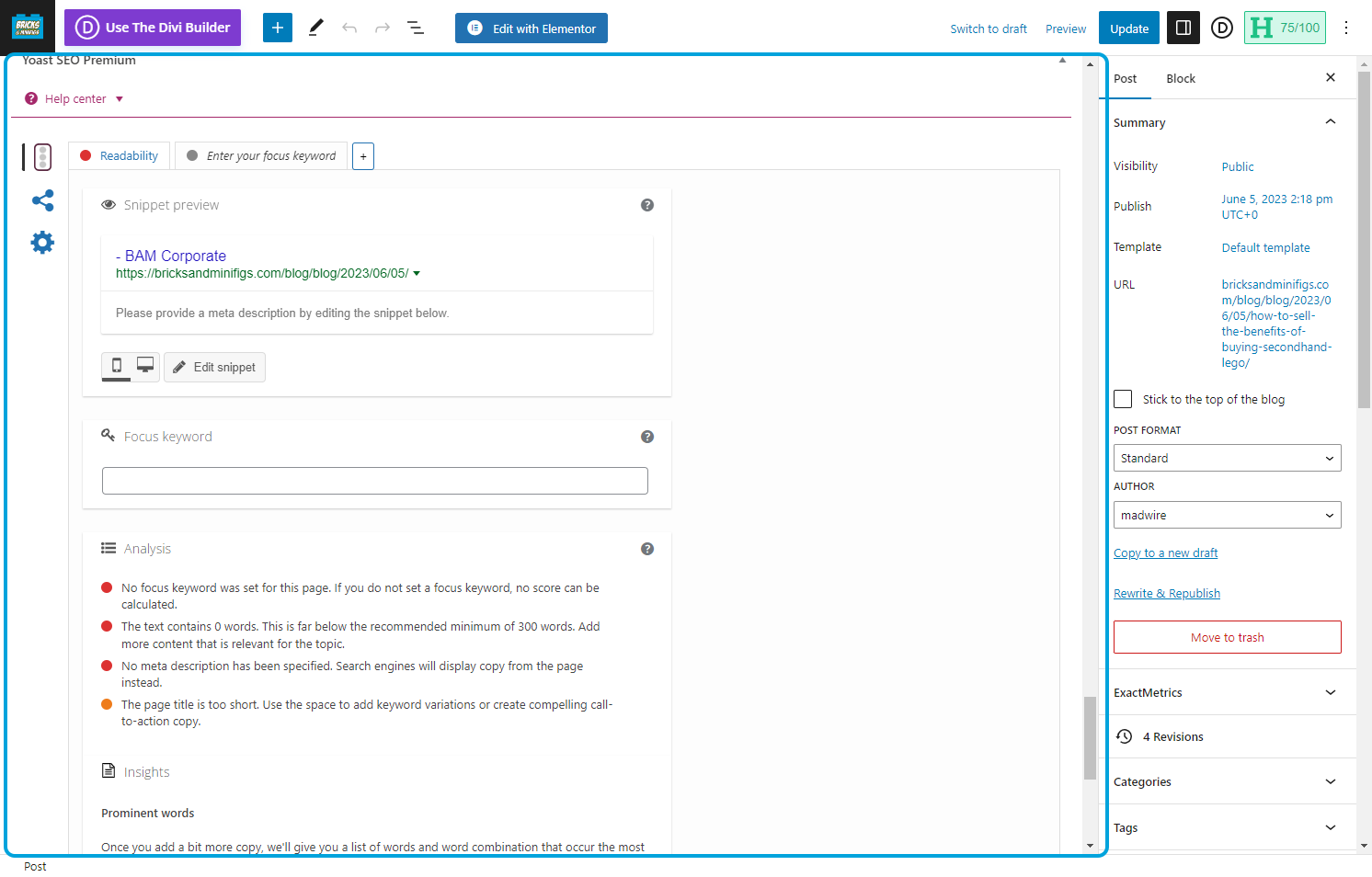
Task: Close the settings sidebar
Action: [1331, 78]
